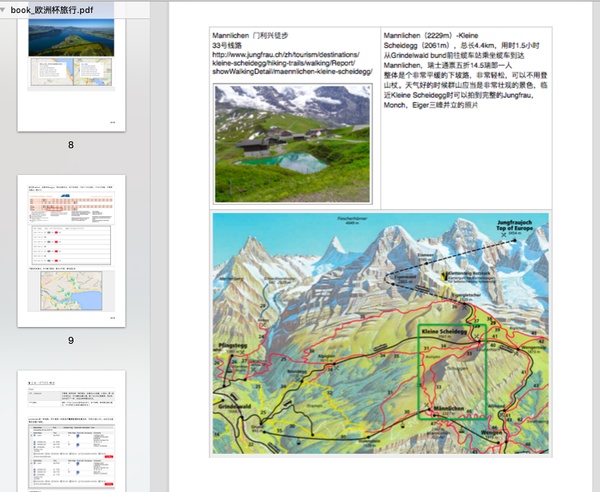
Task: Click the Kleine Scheidegg chalet and pond photo
Action: pyautogui.click(x=293, y=143)
